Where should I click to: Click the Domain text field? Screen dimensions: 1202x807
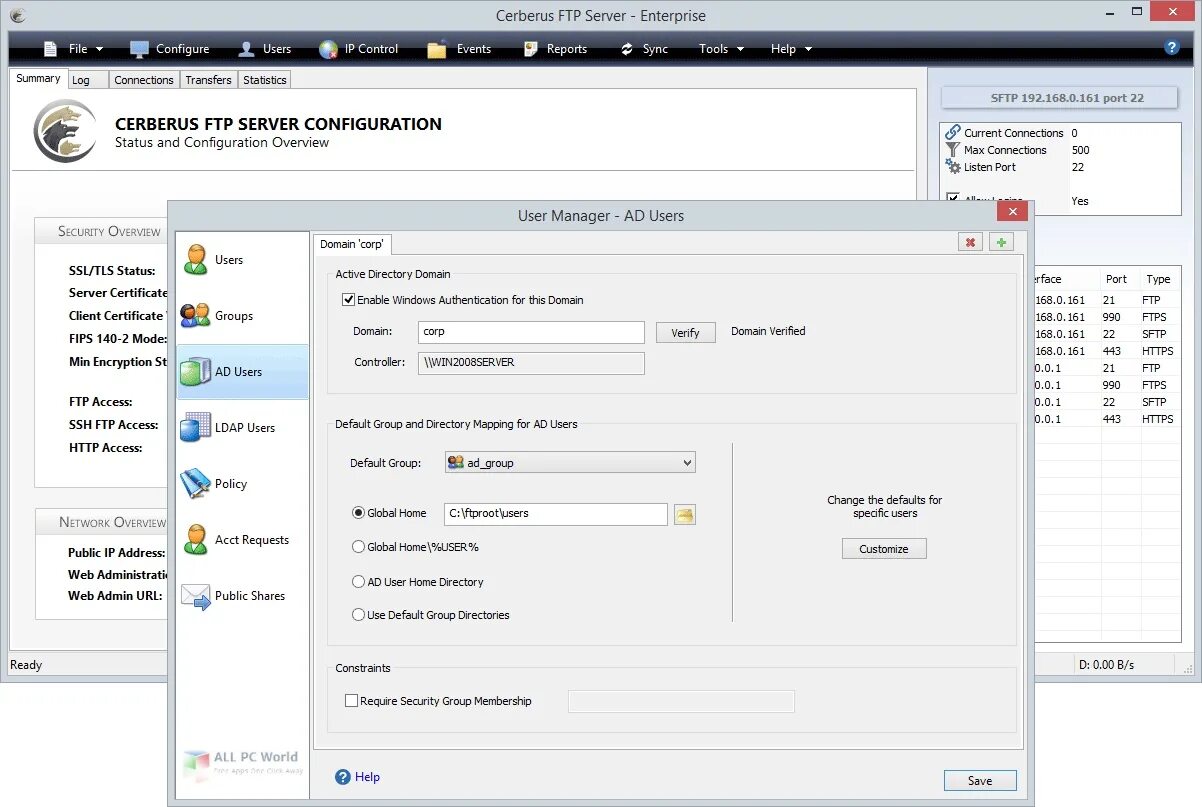pos(531,331)
